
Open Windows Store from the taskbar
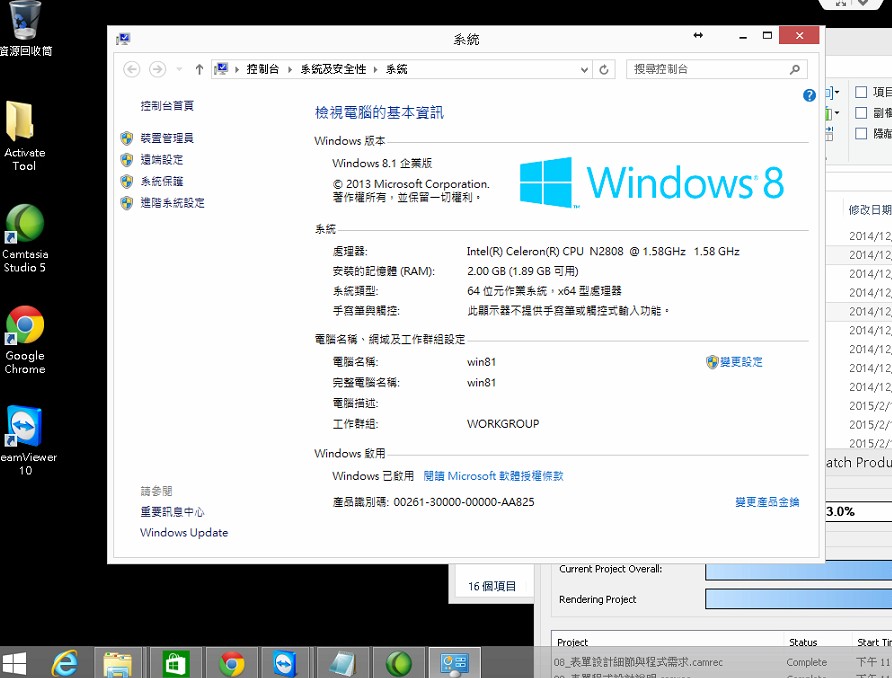175,663
